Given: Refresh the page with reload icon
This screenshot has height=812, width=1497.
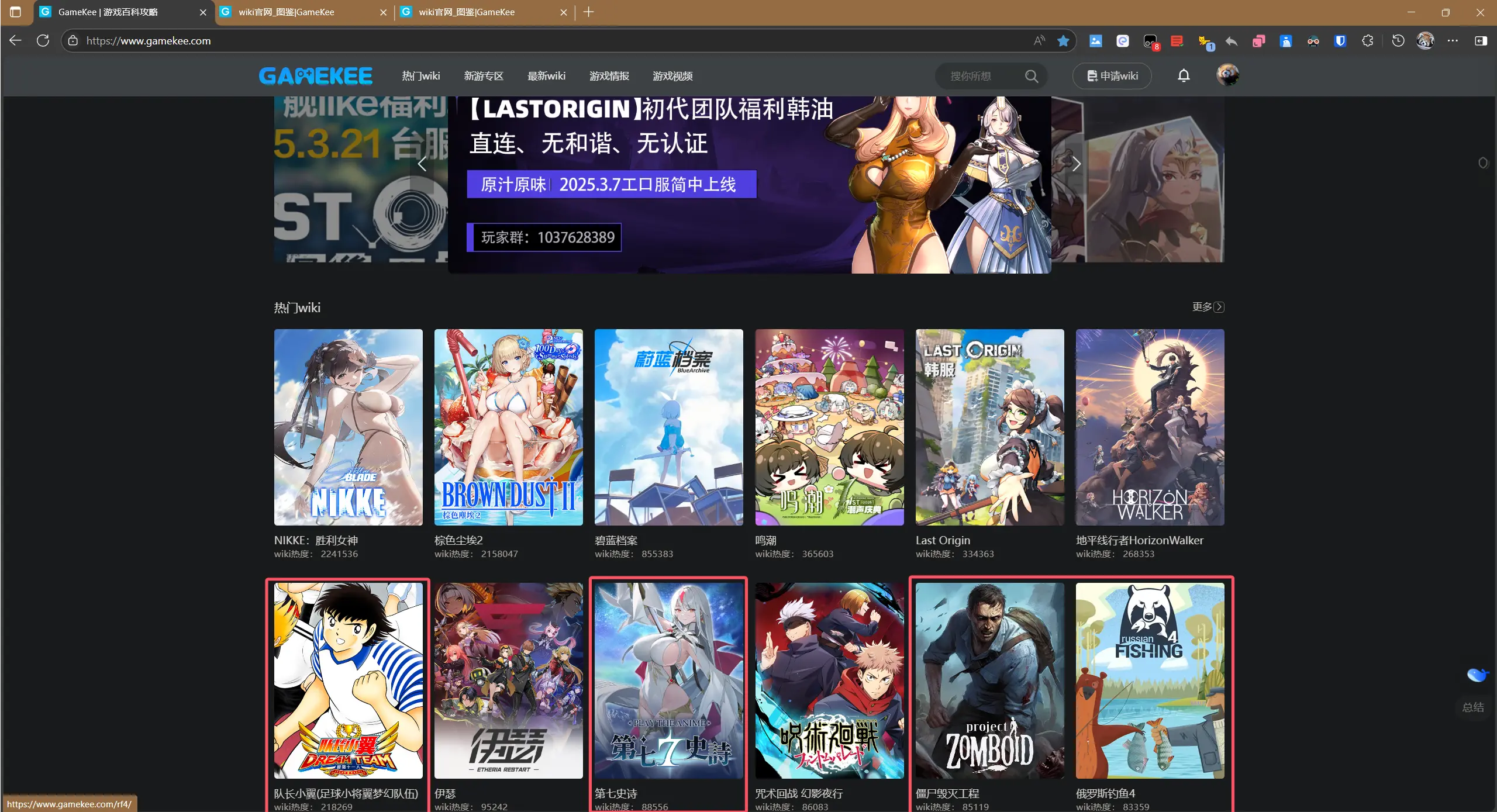Looking at the screenshot, I should 43,41.
